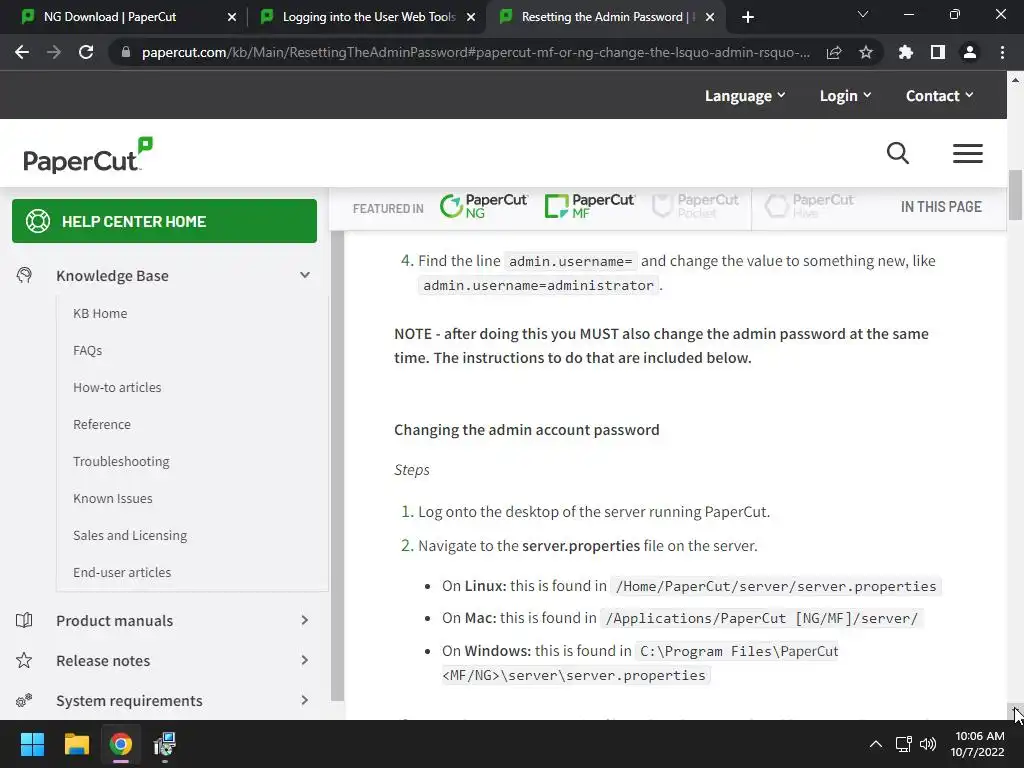Click the scrollbar up arrow
The height and width of the screenshot is (768, 1024).
coord(1015,80)
